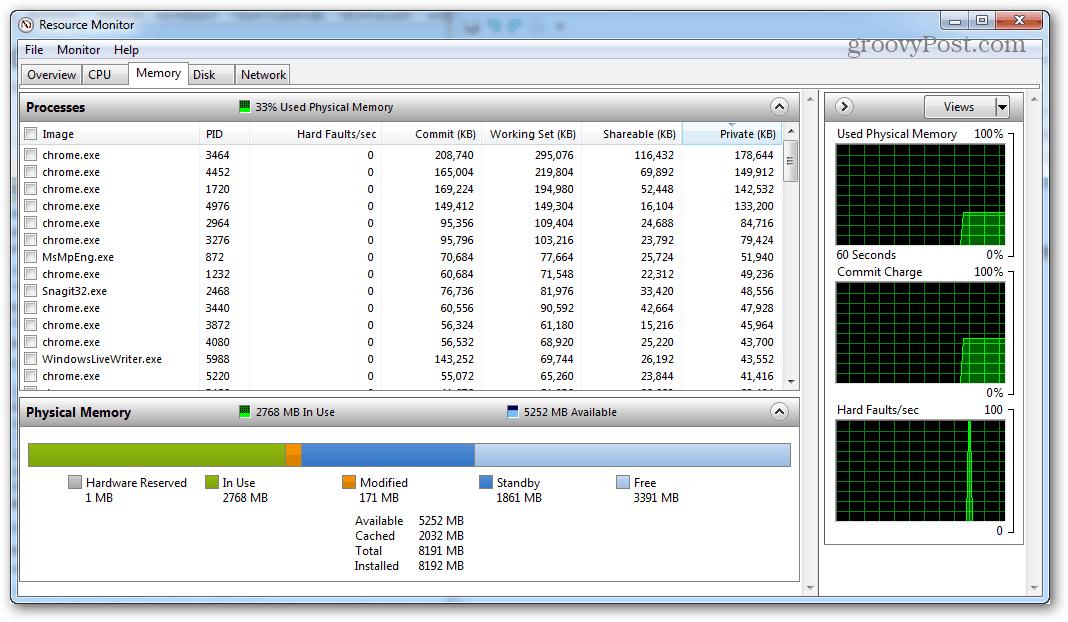Click the PID value 3464

(217, 155)
